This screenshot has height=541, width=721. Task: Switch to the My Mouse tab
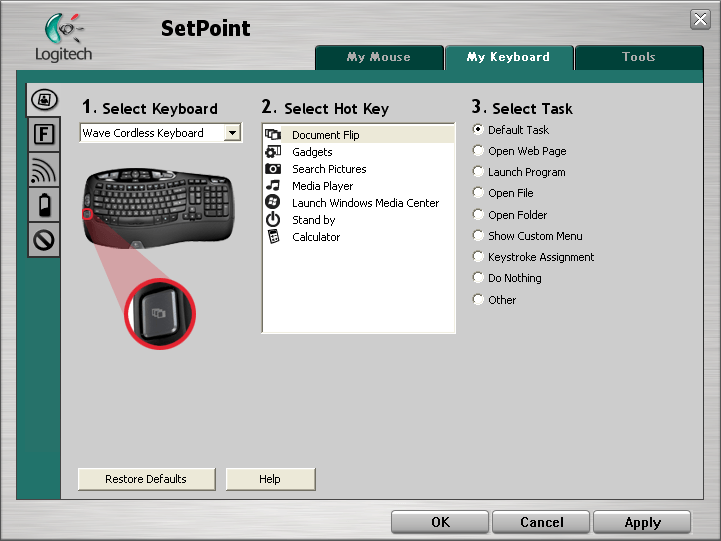coord(379,57)
